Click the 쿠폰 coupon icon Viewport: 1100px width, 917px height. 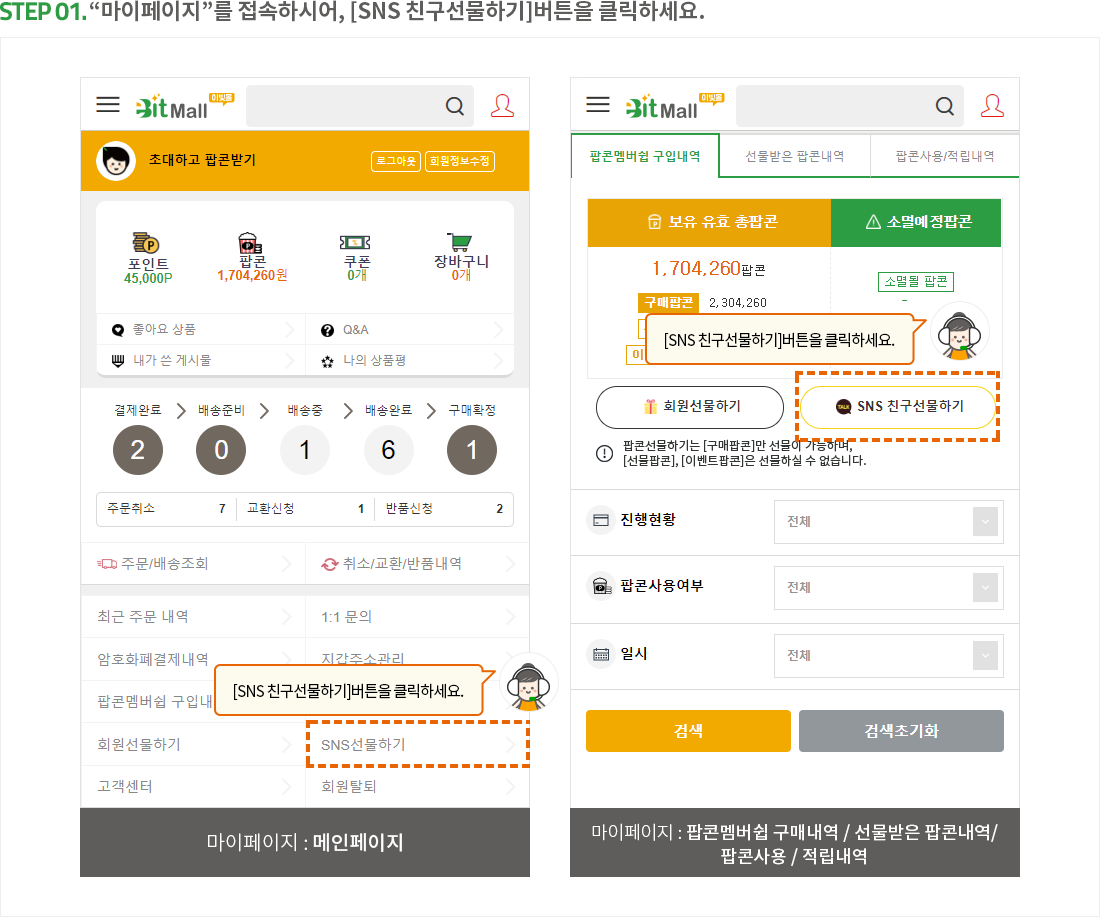(356, 242)
